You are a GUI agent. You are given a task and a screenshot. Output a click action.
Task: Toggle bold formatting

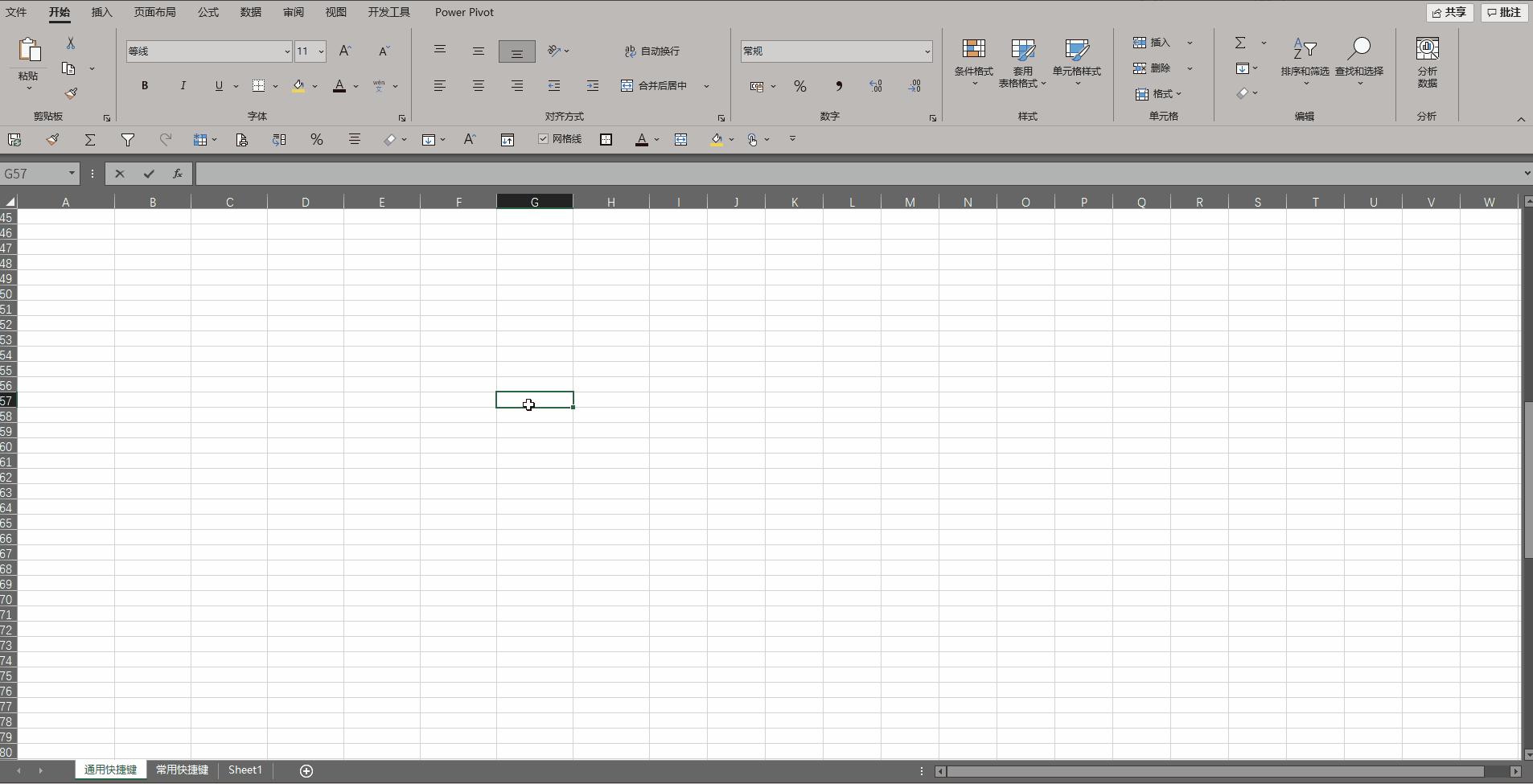pyautogui.click(x=145, y=85)
